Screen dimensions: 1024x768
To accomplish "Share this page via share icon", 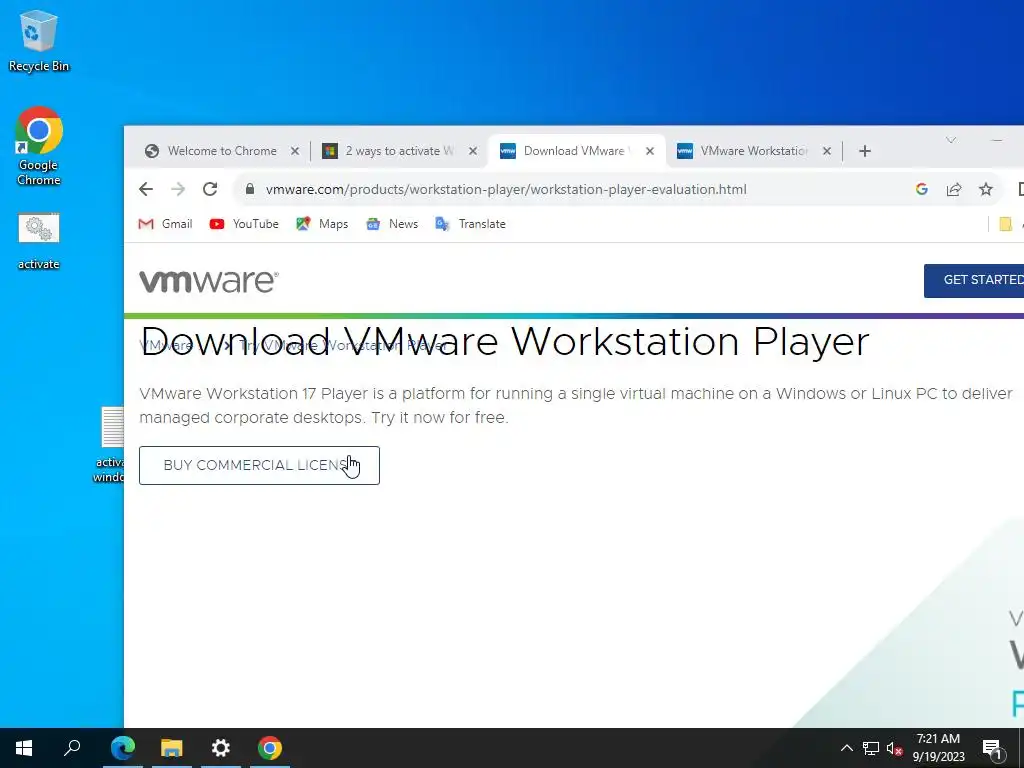I will coord(953,189).
